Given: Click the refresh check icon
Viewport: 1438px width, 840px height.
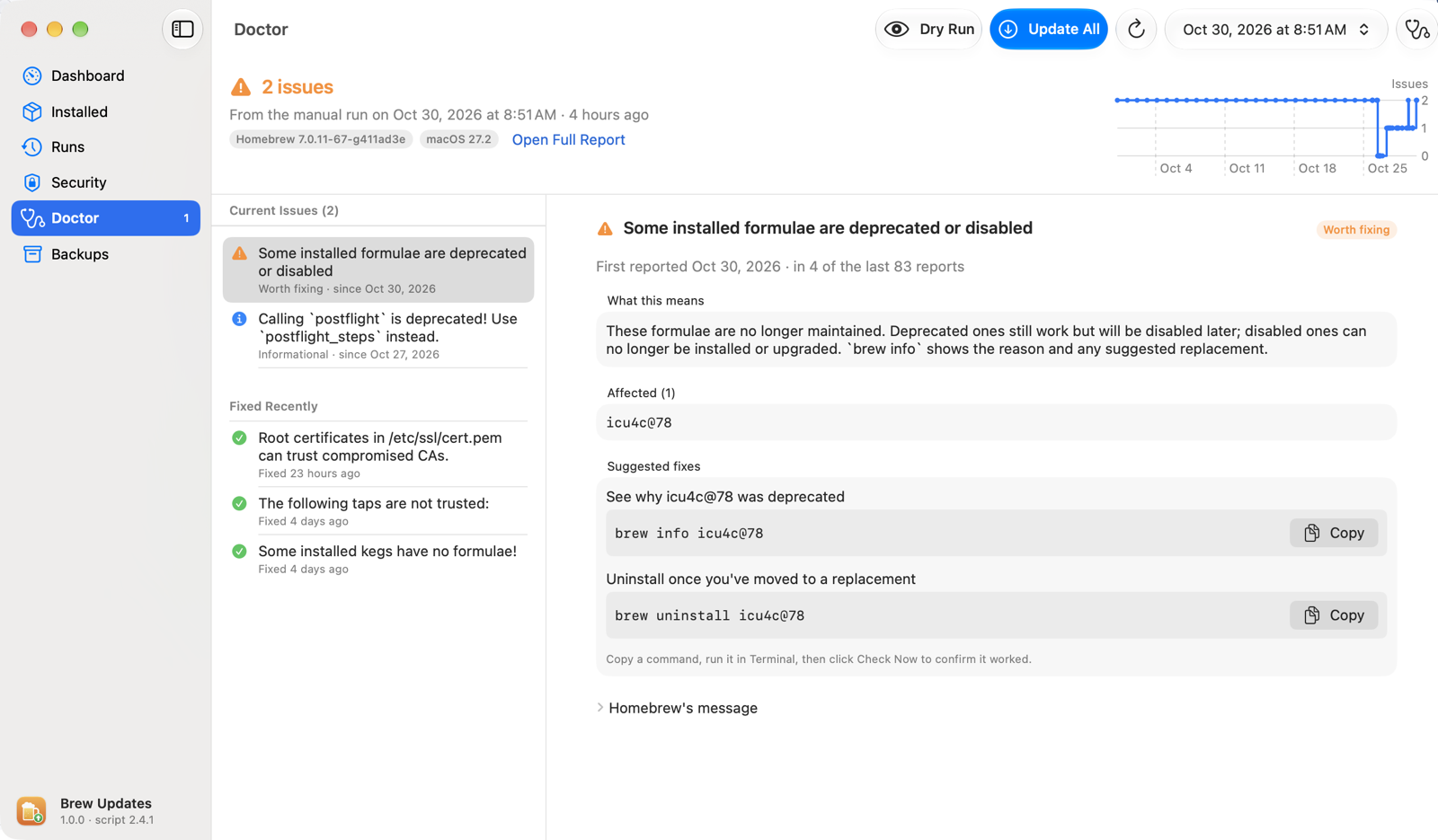Looking at the screenshot, I should (x=1136, y=29).
